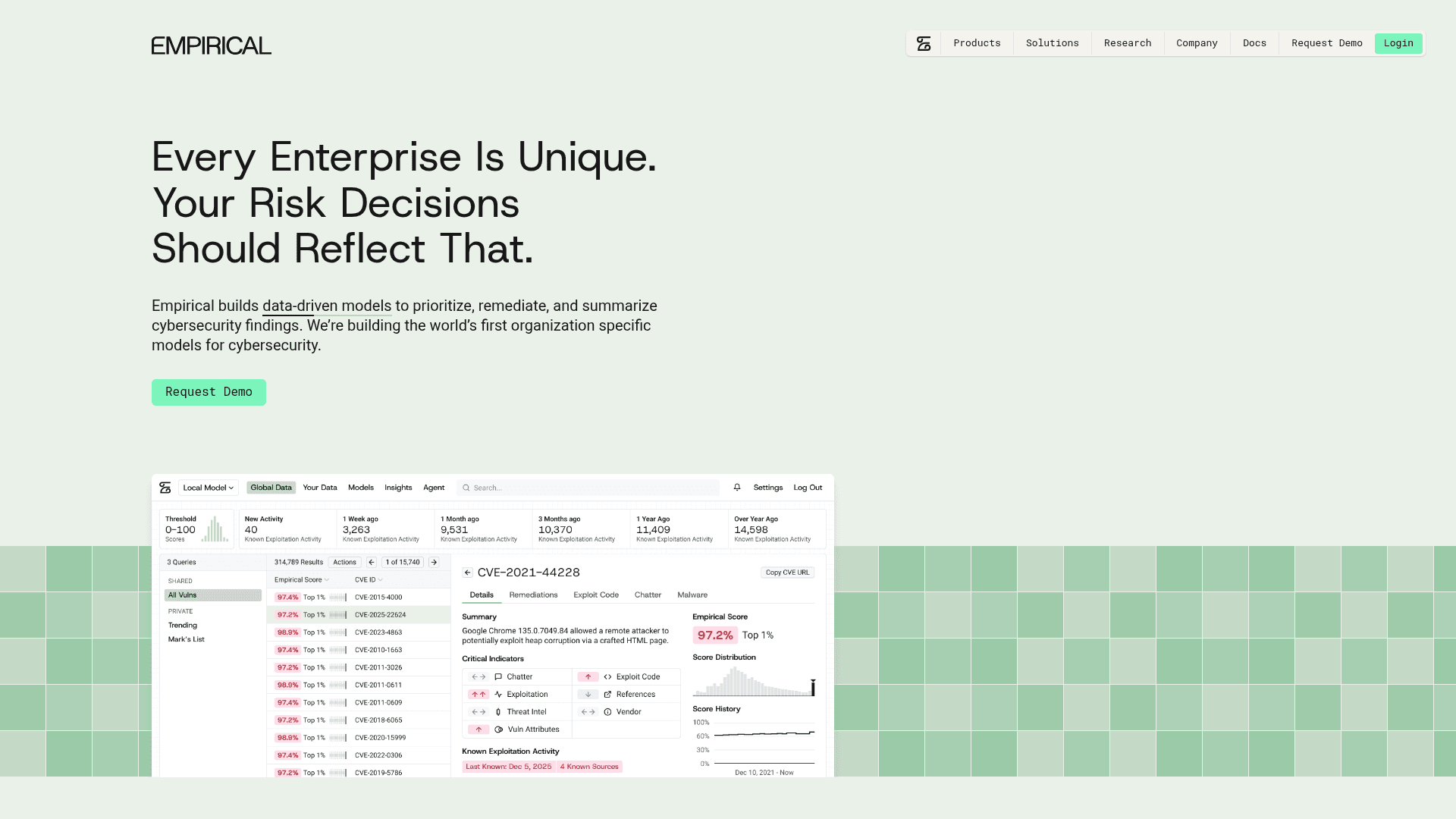Click the "4 Known Sources" badge
The height and width of the screenshot is (819, 1456).
(590, 767)
